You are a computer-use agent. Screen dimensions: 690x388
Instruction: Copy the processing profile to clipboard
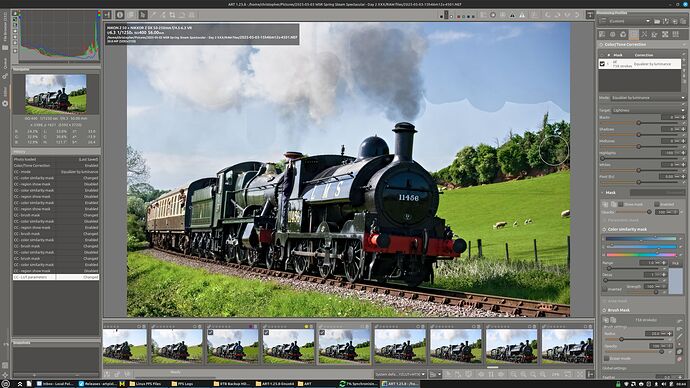[x=675, y=21]
